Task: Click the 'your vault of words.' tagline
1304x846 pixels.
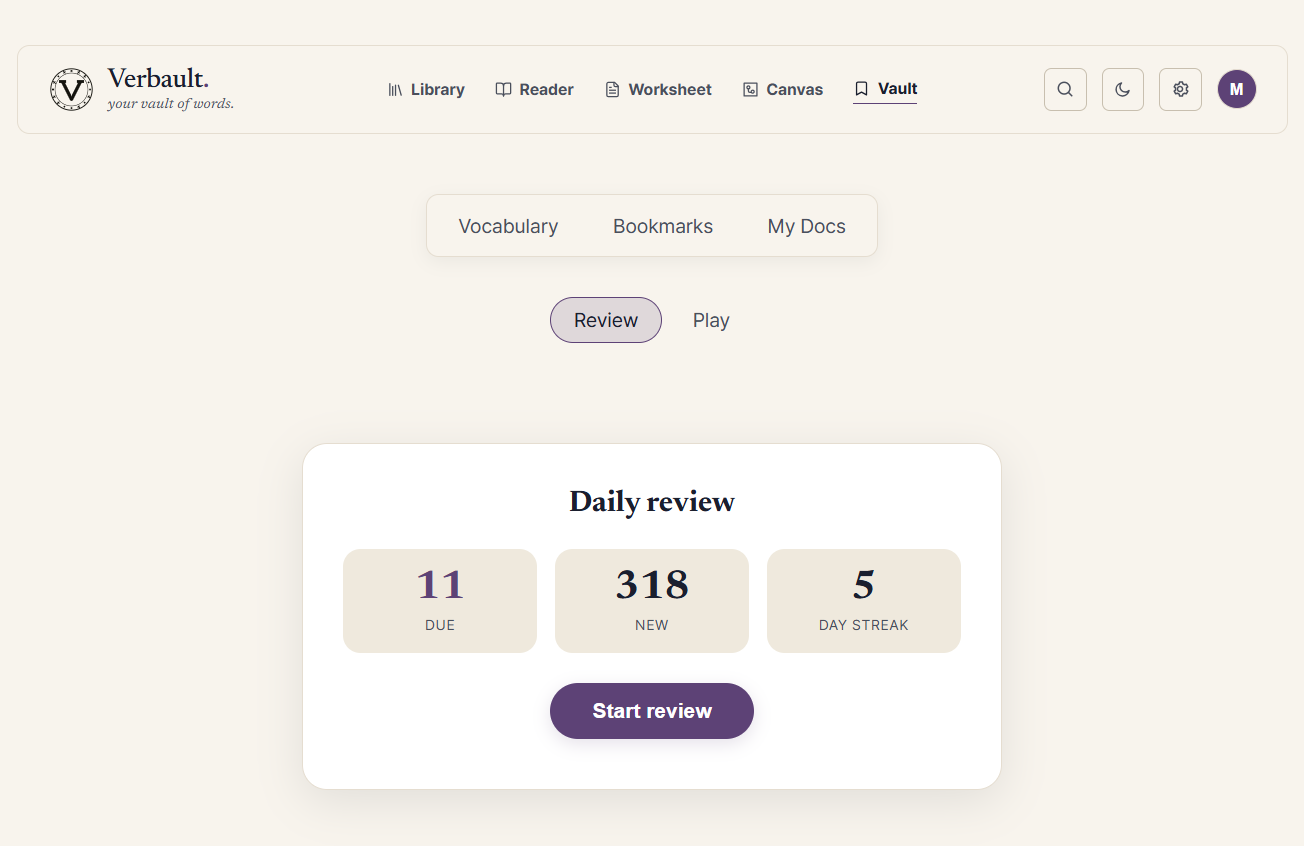Action: click(x=171, y=103)
